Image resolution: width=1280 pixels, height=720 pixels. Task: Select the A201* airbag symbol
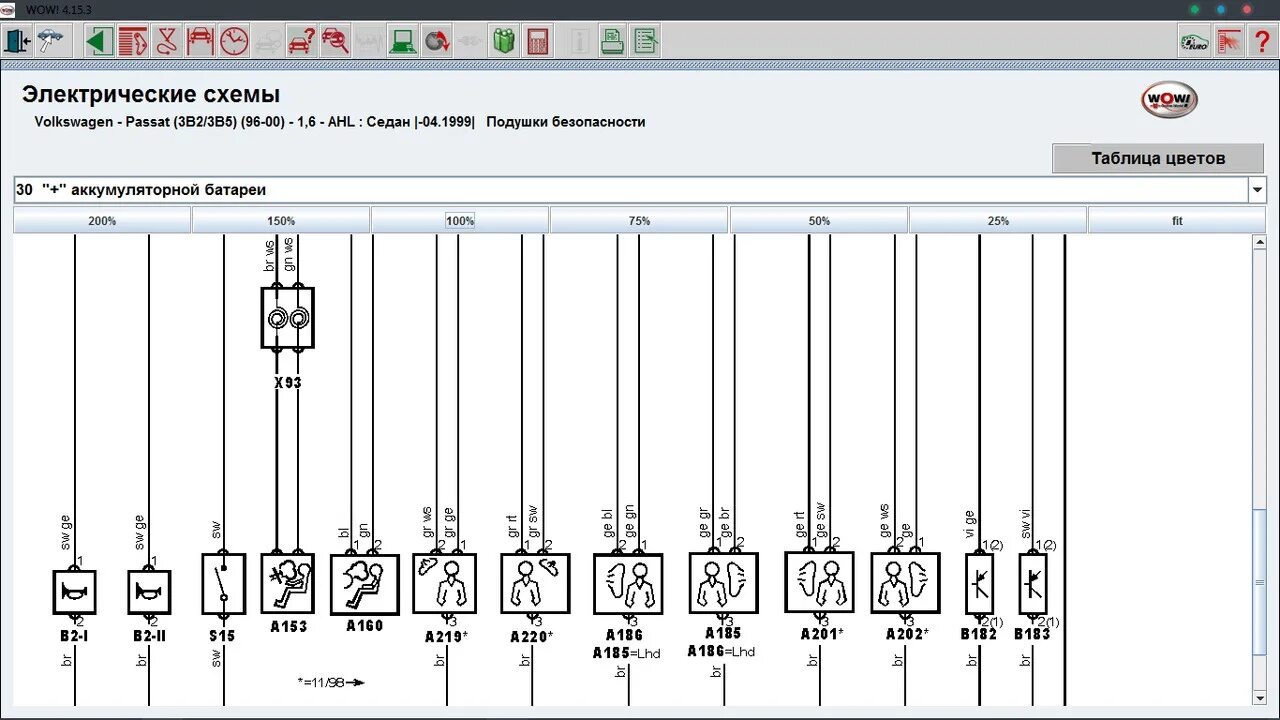[x=819, y=582]
